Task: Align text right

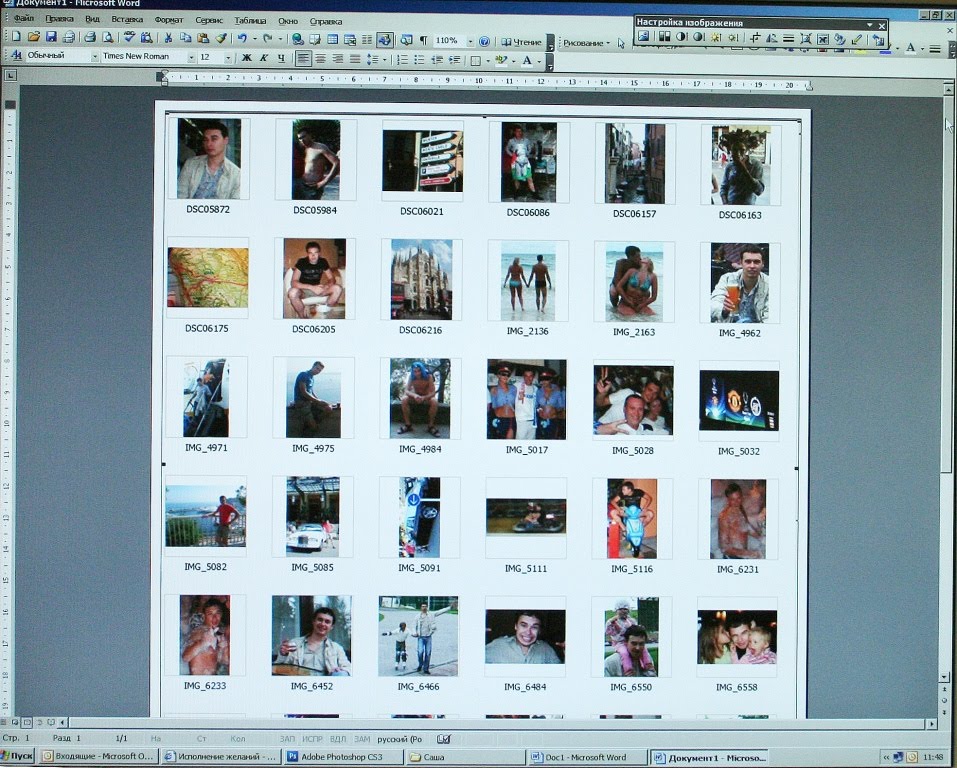Action: (x=337, y=59)
